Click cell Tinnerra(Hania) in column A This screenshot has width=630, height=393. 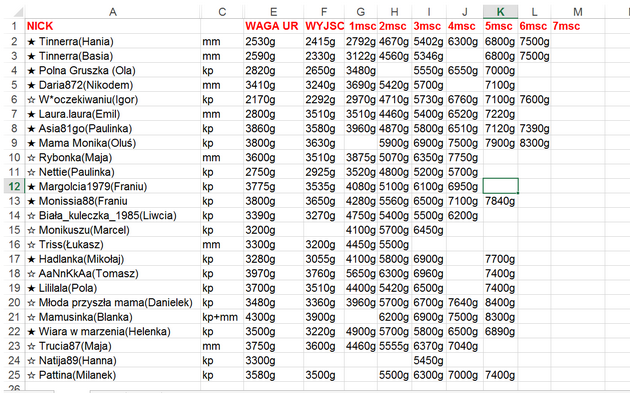113,41
